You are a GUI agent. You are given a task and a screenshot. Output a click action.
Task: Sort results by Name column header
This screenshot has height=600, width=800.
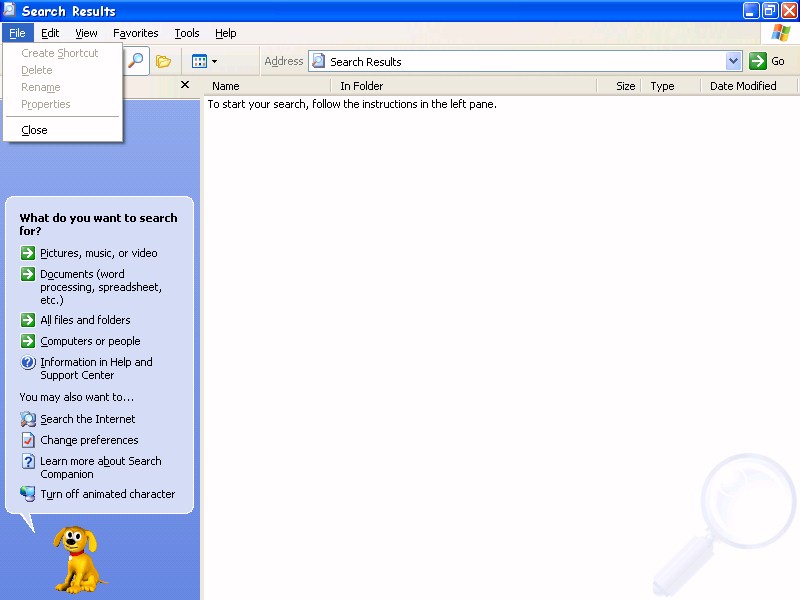268,86
